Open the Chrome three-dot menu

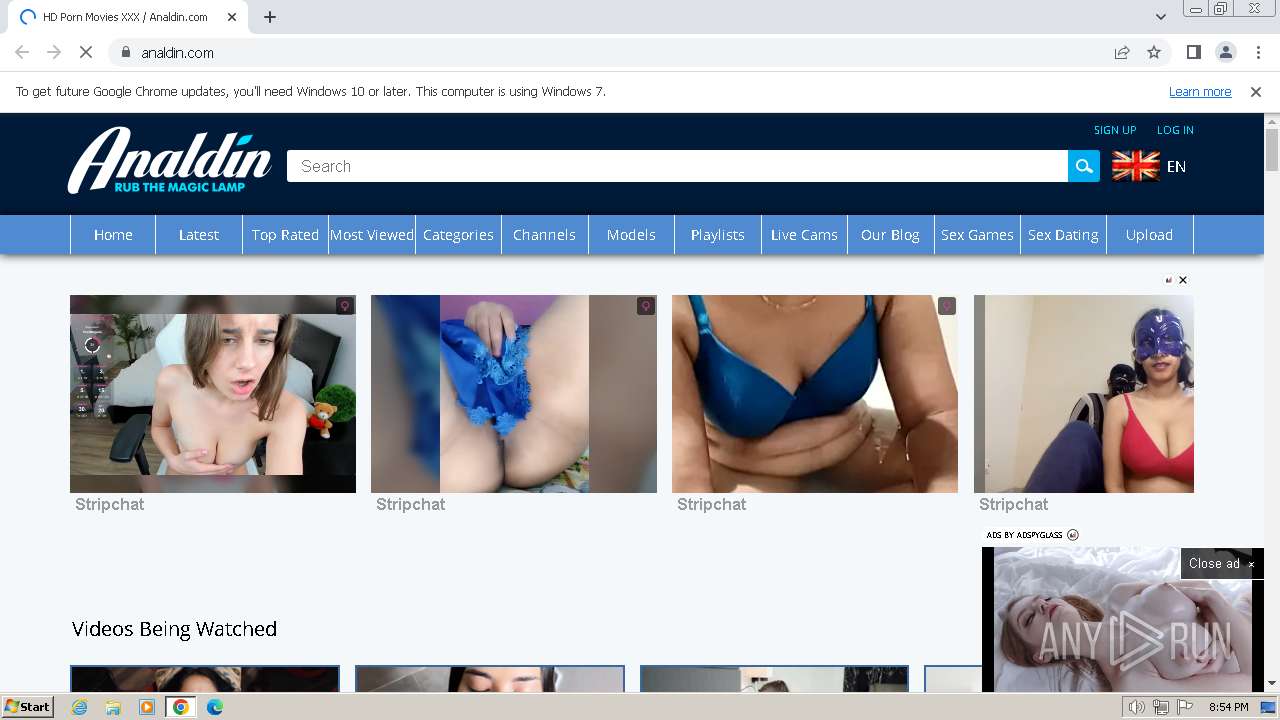1257,52
